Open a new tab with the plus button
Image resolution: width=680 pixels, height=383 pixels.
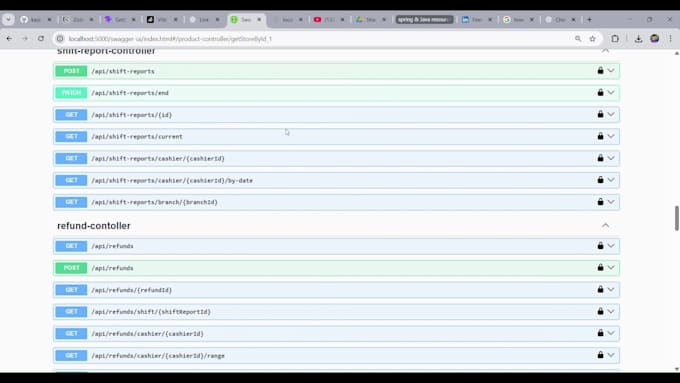point(589,20)
